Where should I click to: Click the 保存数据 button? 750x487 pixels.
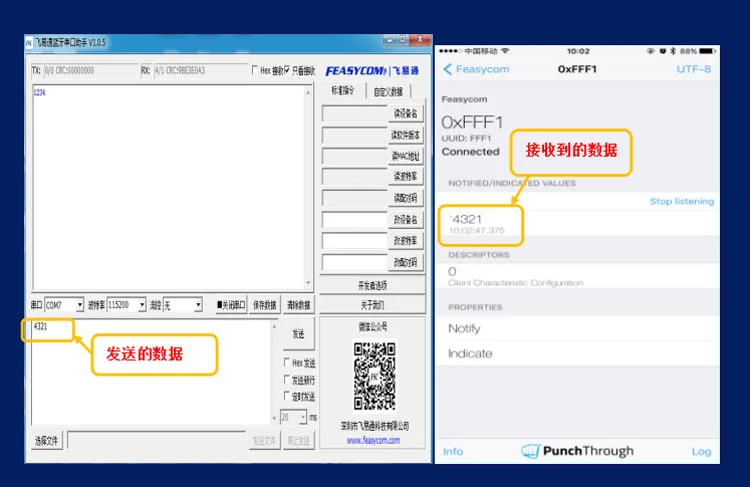pos(265,305)
